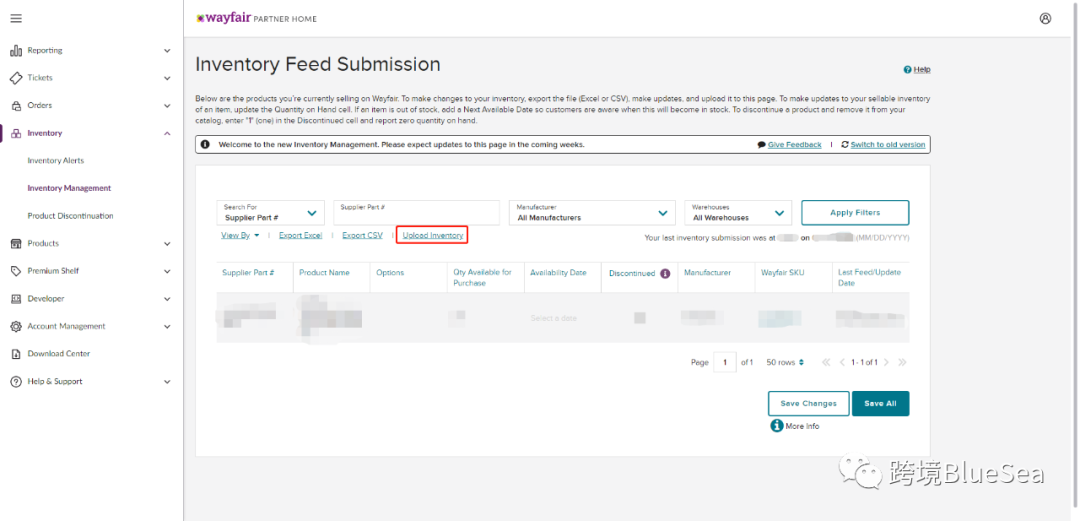1080x521 pixels.
Task: Click the Save Changes button
Action: [808, 404]
